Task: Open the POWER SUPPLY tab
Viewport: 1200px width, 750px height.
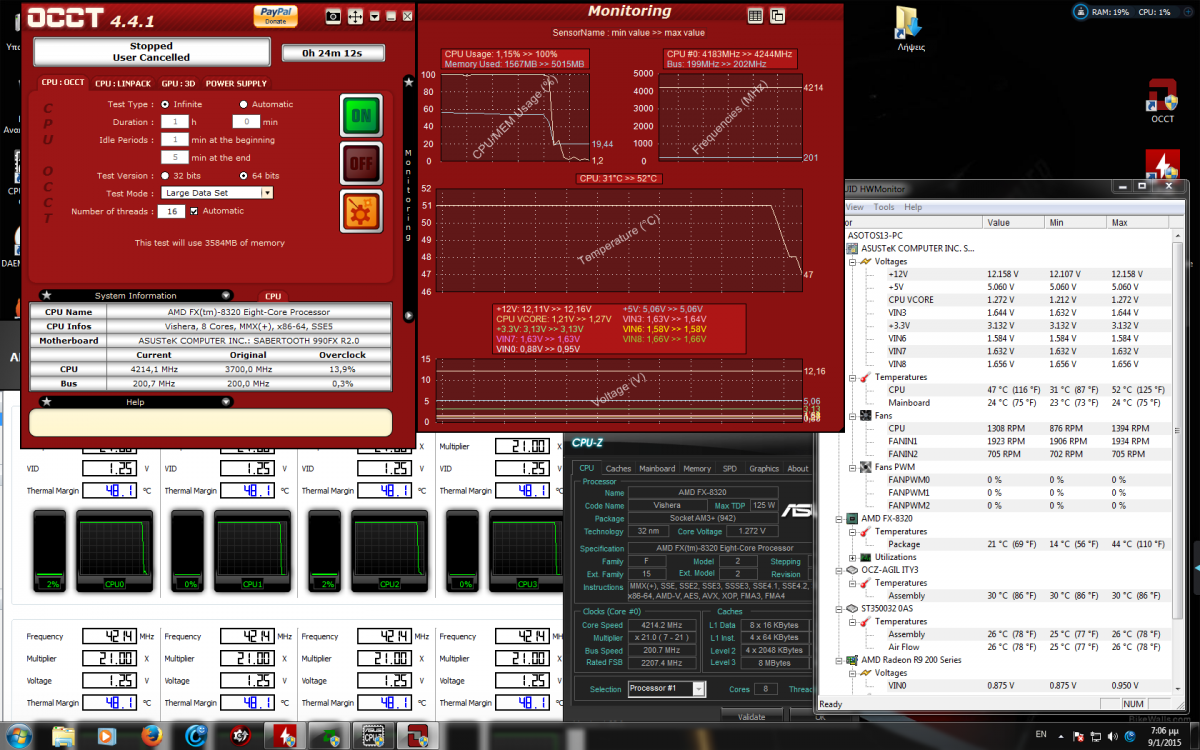Action: (237, 83)
